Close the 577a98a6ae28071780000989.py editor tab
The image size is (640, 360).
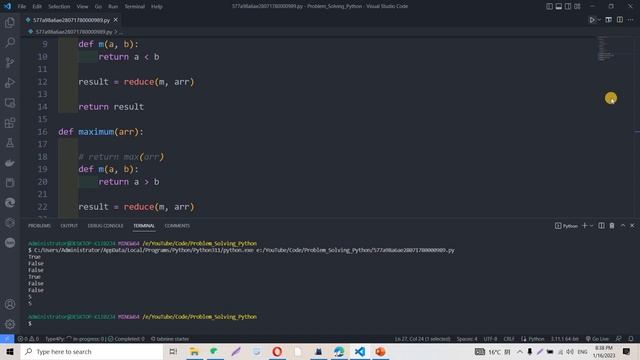click(x=116, y=20)
